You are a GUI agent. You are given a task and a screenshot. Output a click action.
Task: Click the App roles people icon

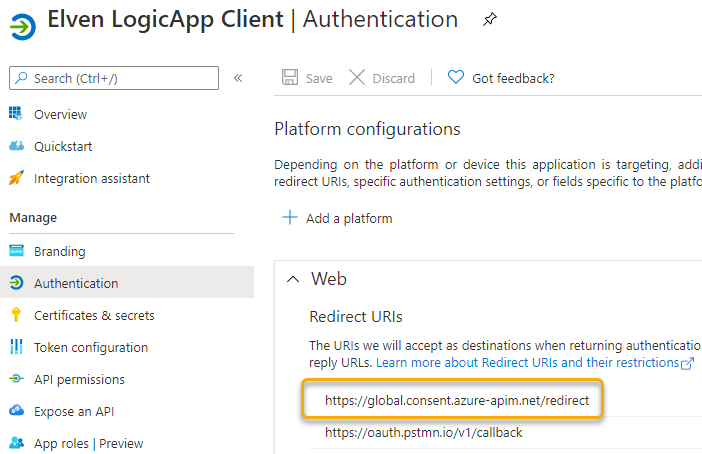[17, 442]
